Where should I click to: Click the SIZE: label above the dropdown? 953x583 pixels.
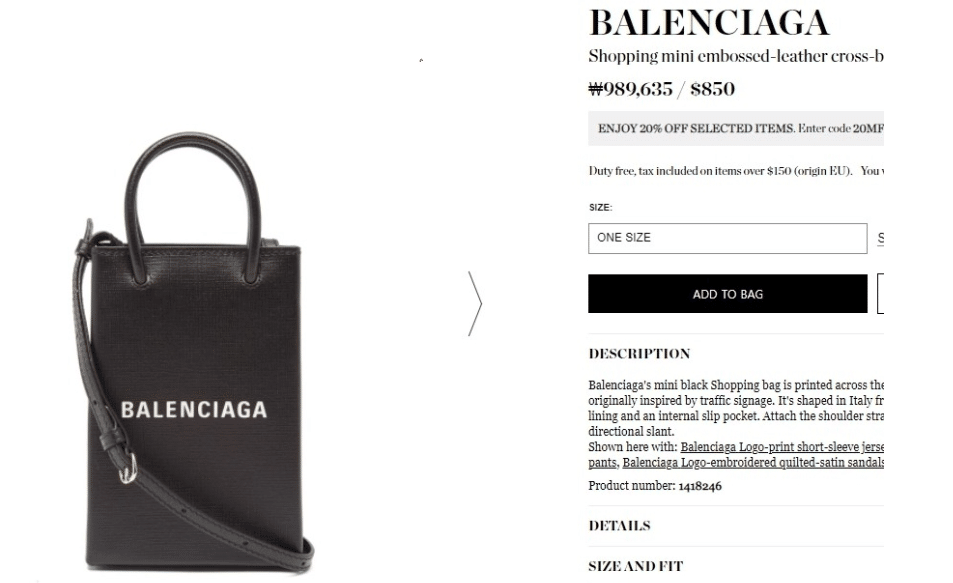(600, 207)
